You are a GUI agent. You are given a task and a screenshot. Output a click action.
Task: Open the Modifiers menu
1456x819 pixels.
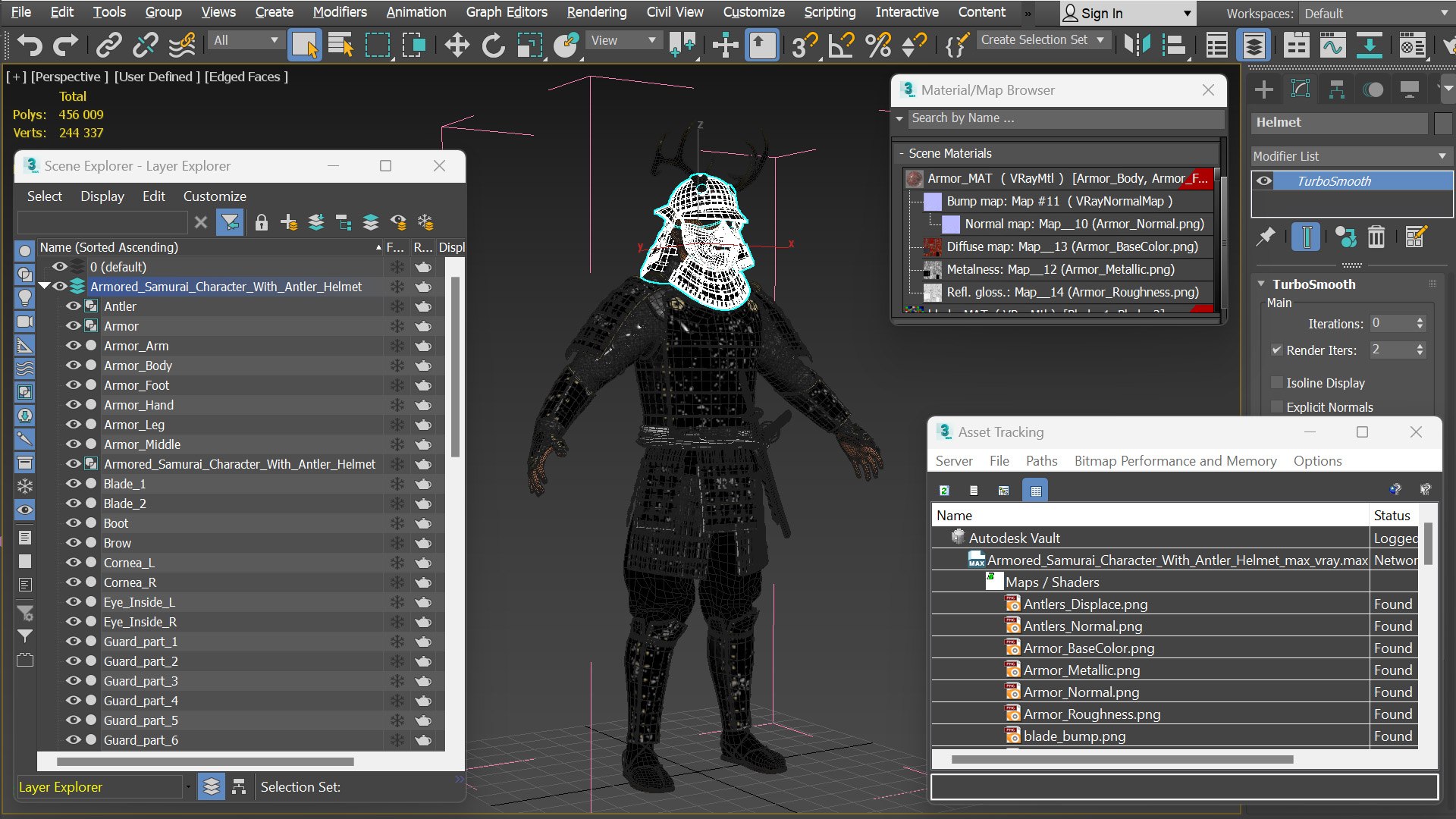tap(340, 12)
